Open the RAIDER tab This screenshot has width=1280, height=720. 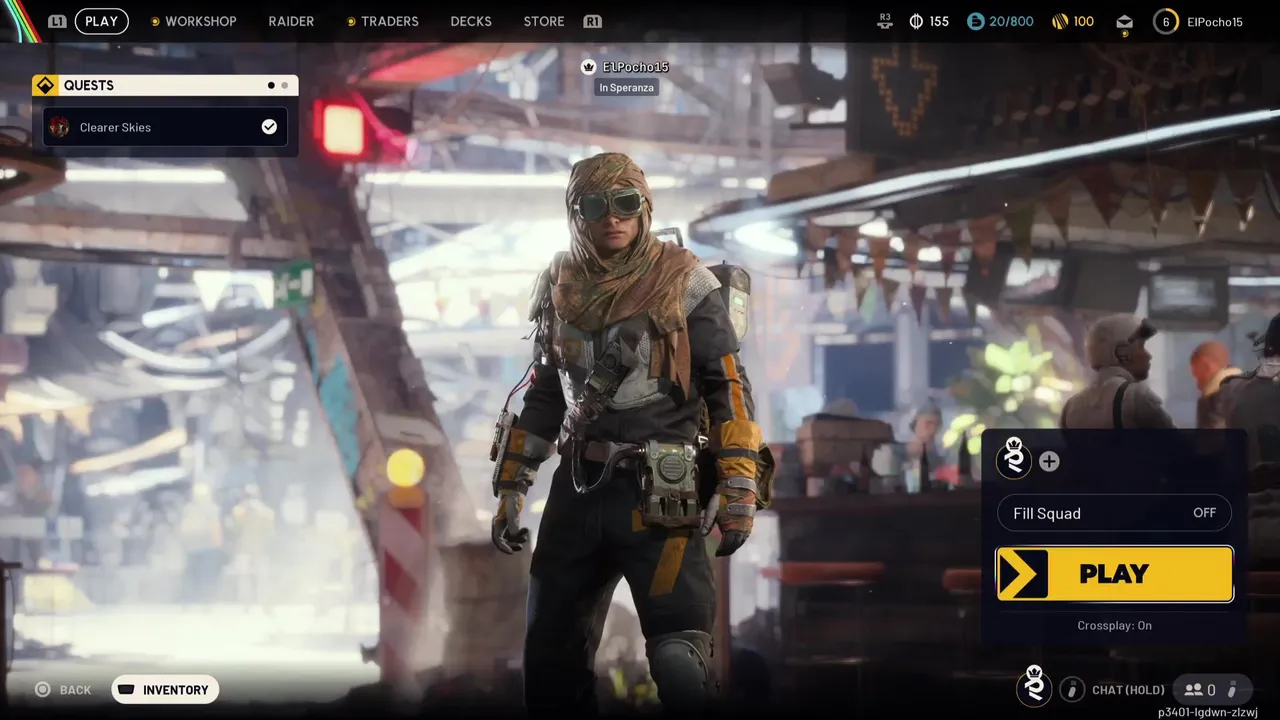(291, 21)
